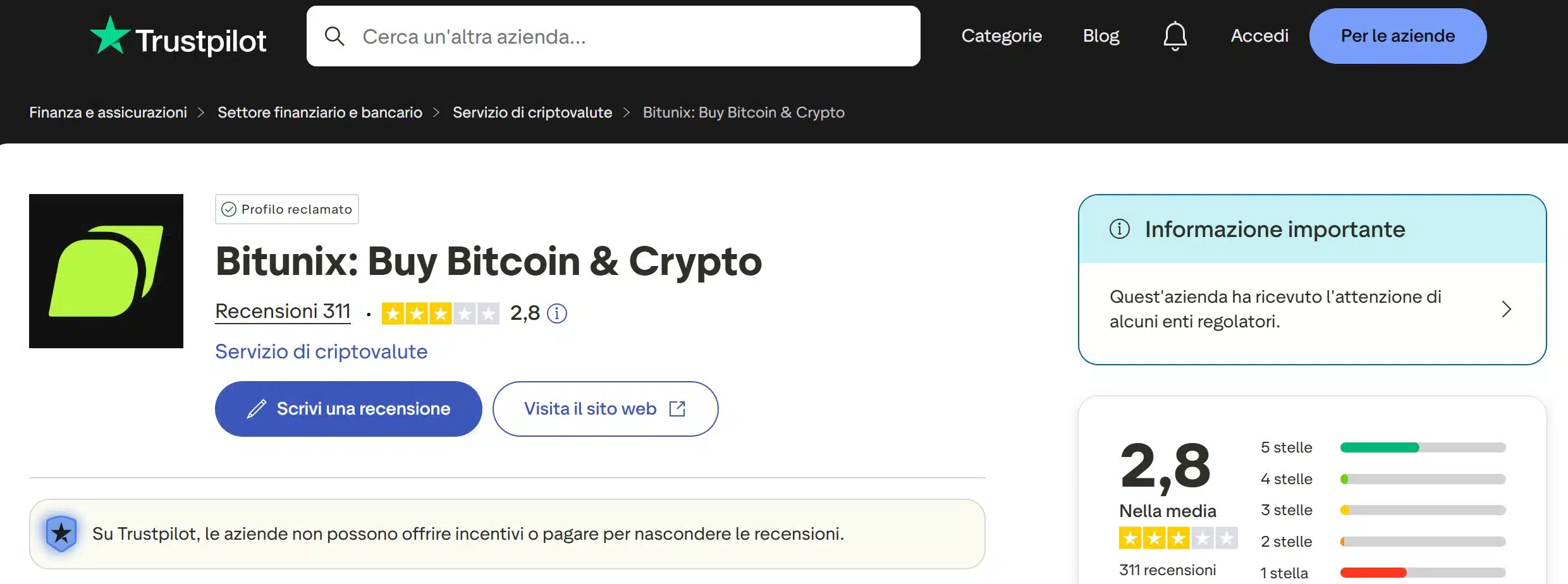Click the search magnifier icon

pyautogui.click(x=335, y=36)
